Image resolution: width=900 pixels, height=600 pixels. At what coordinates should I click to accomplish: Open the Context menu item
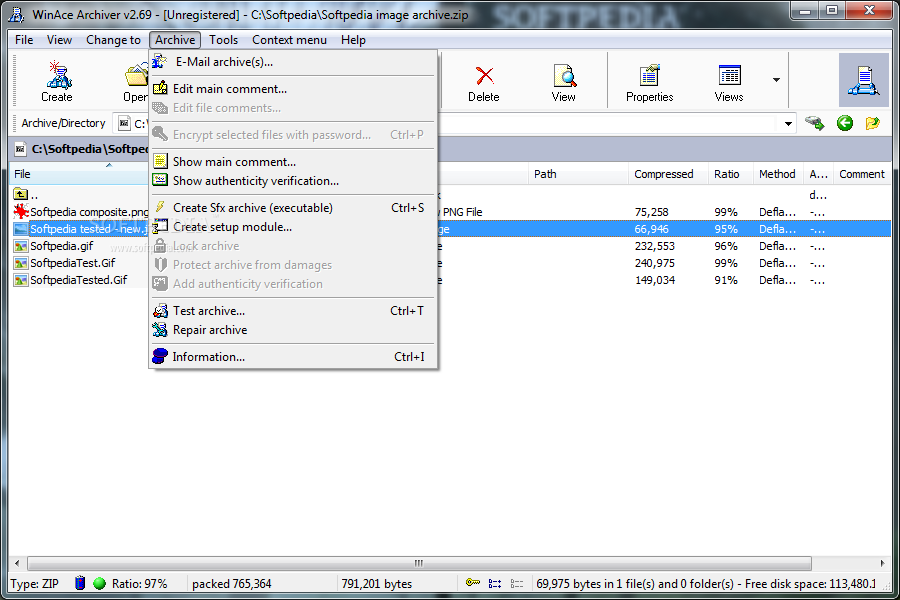pos(289,40)
